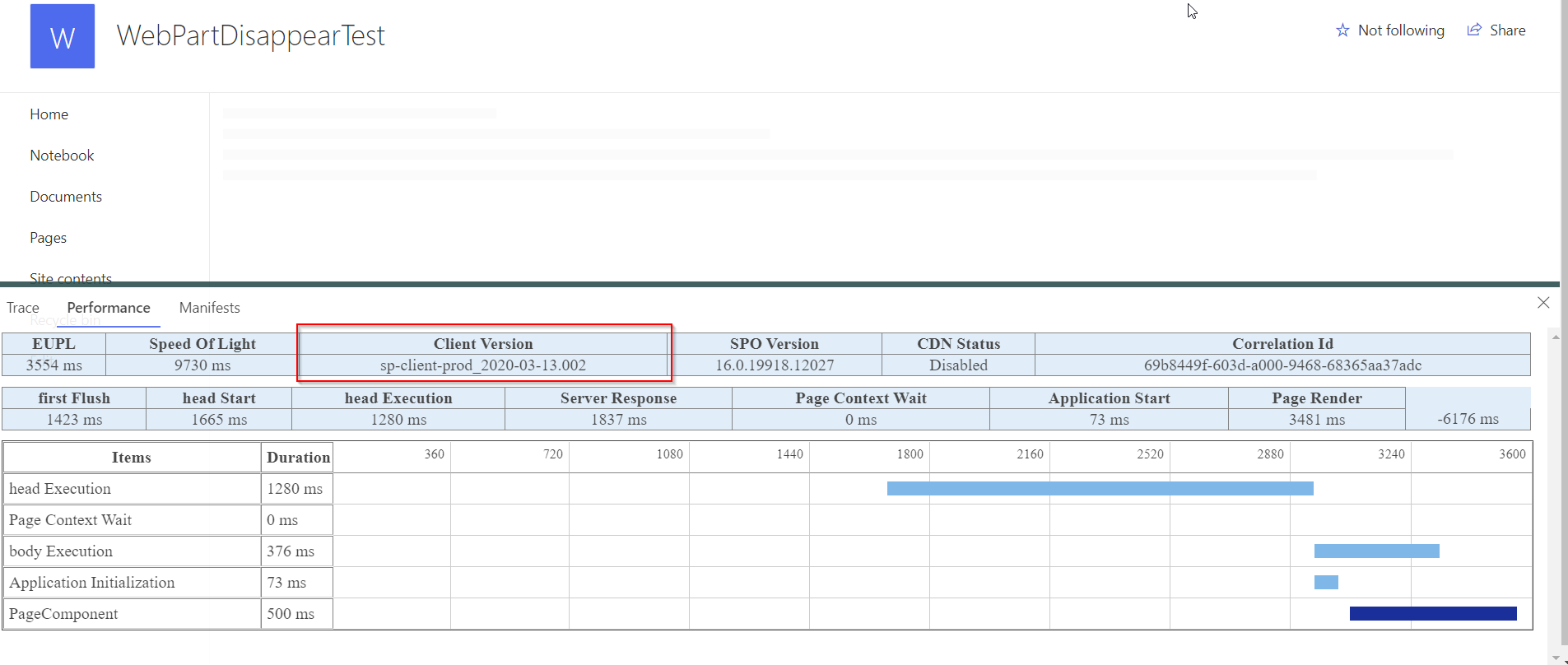Select Server Response value 1837 ms
The width and height of the screenshot is (1568, 665).
tap(619, 420)
